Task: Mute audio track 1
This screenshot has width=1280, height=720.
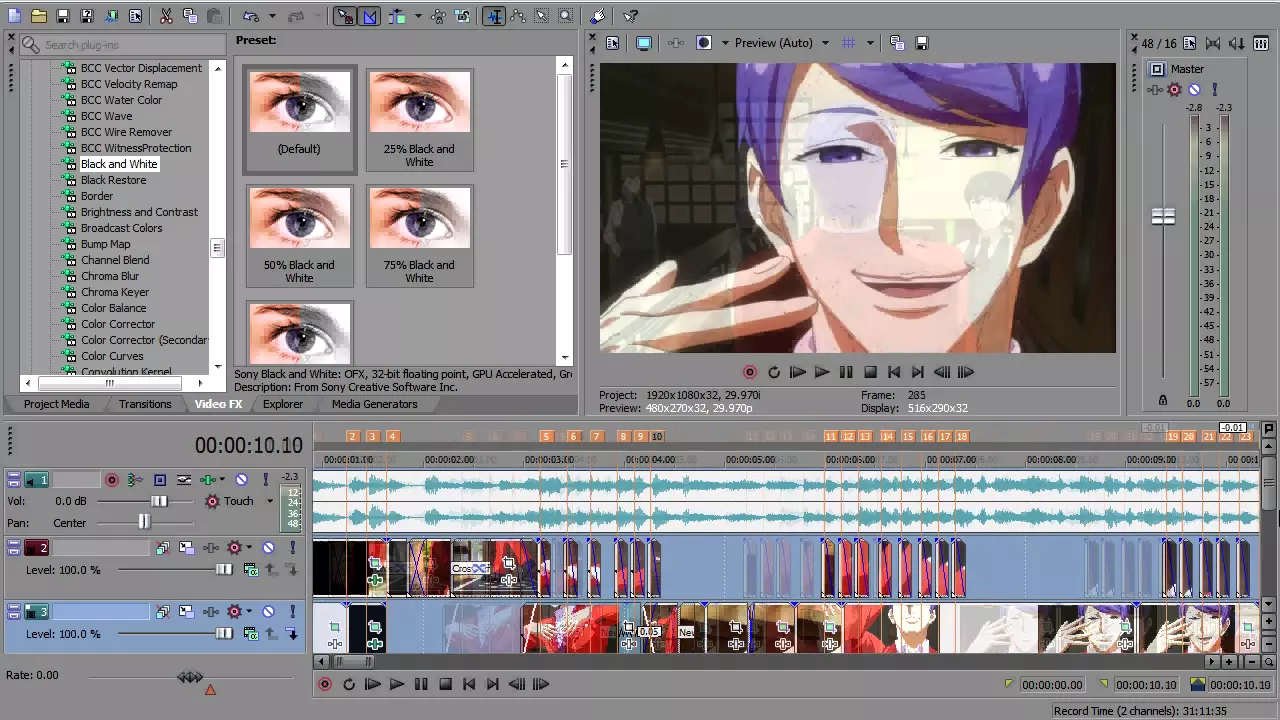Action: pyautogui.click(x=241, y=480)
